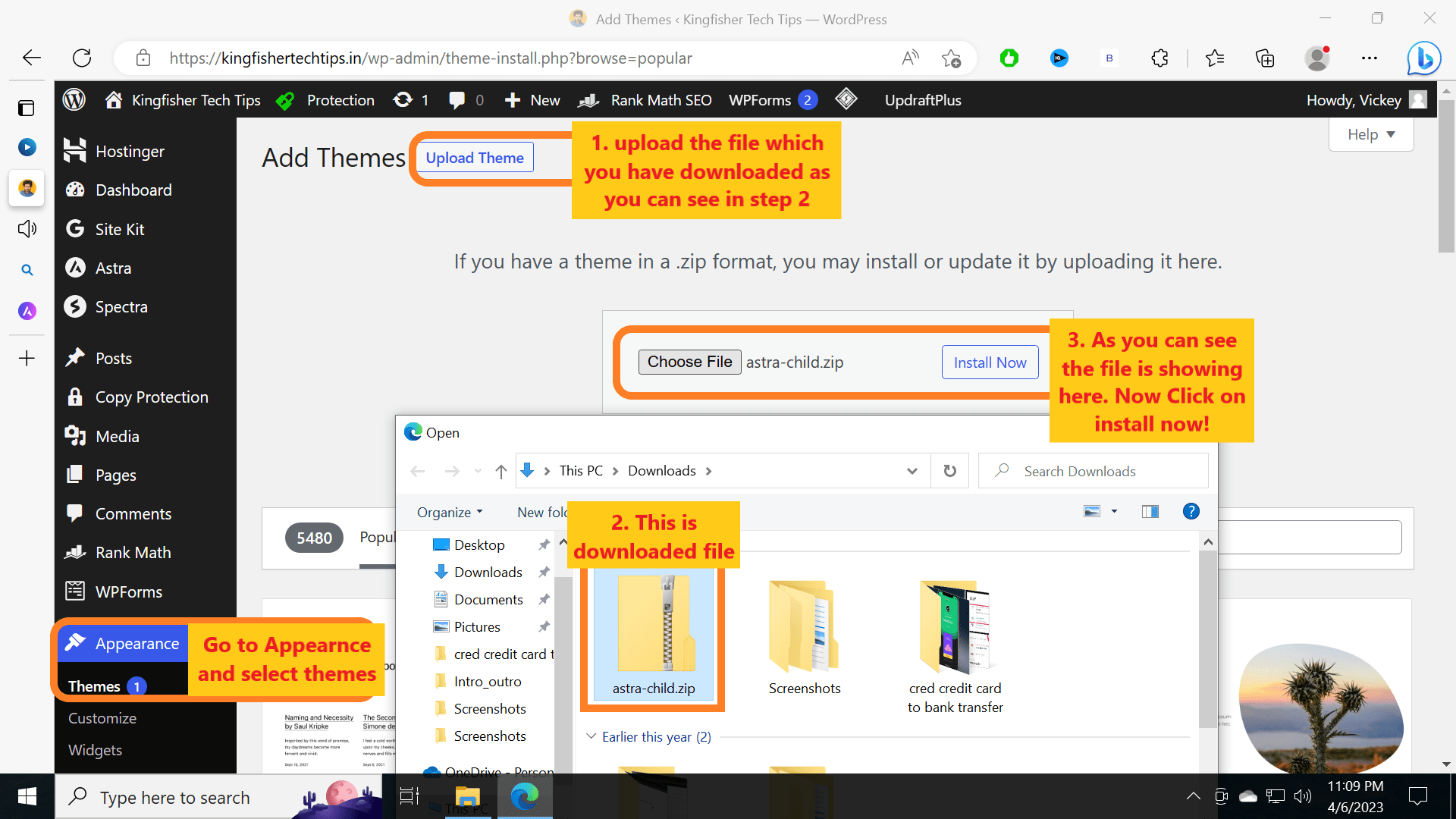Add page to favorites star icon
This screenshot has height=819, width=1456.
coord(951,58)
